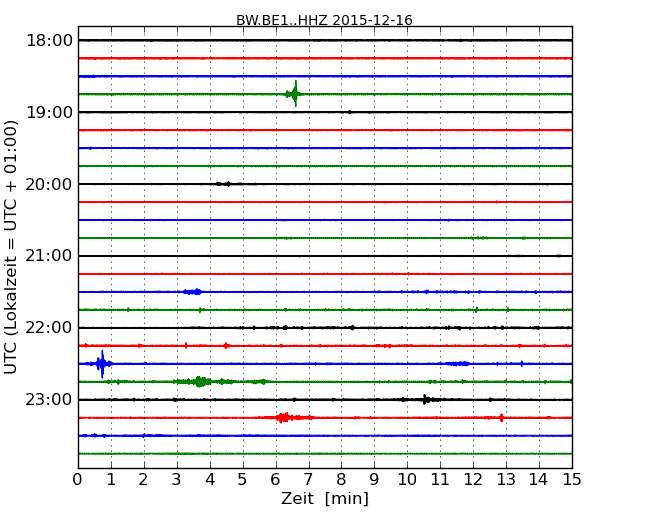The image size is (650, 520).
Task: Click the 14 tick label on the minute axis
Action: (539, 480)
